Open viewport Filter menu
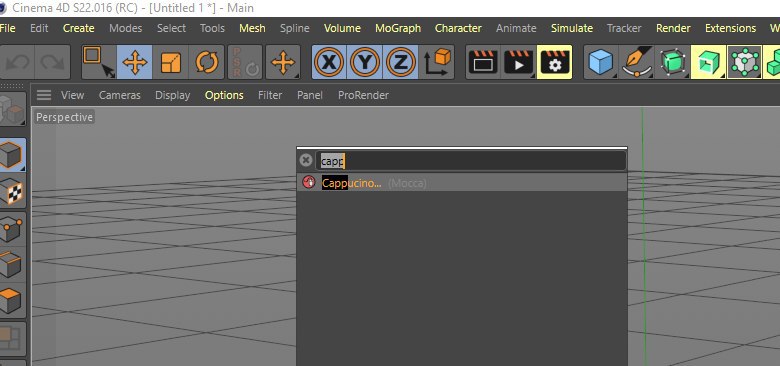 [x=270, y=95]
